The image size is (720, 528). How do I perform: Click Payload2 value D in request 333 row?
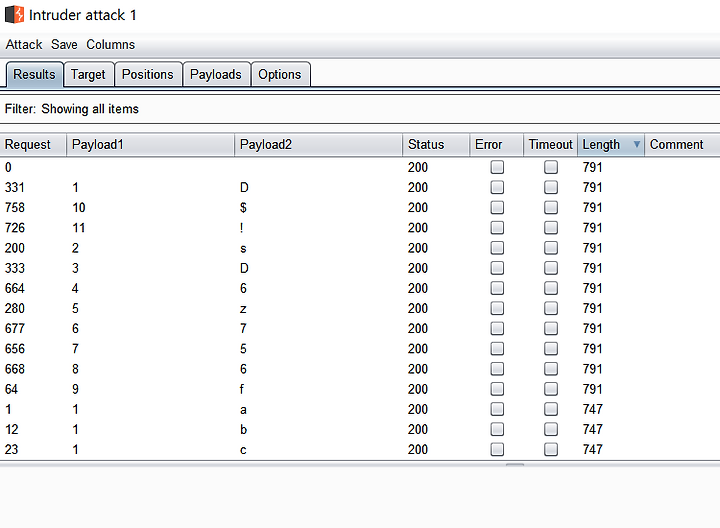[x=244, y=269]
